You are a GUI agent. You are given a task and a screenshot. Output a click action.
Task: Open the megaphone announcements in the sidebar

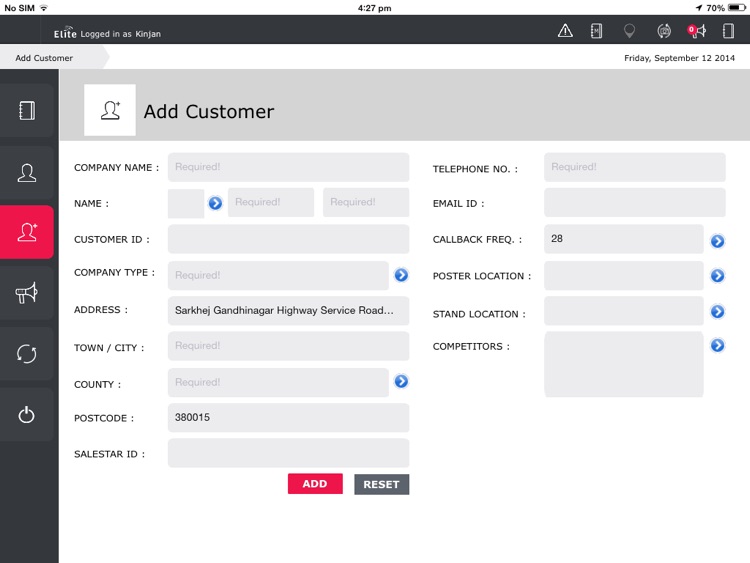tap(27, 293)
